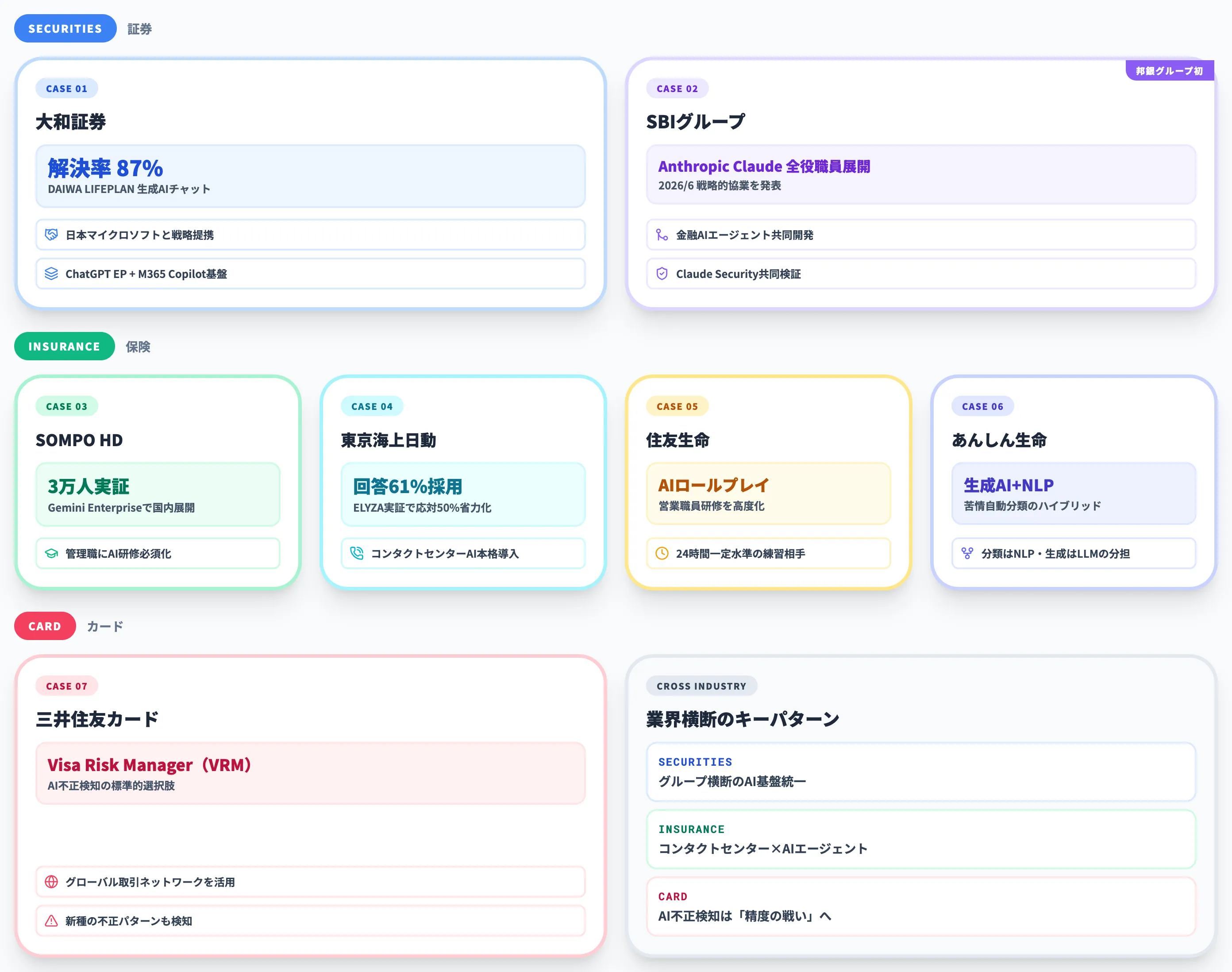Click the SBIグループ card title
The width and height of the screenshot is (1232, 972).
tap(695, 122)
